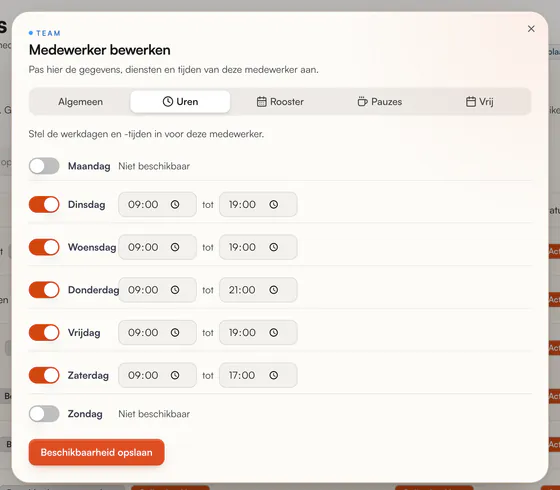560x490 pixels.
Task: Click the Woensdag start time field
Action: pyautogui.click(x=158, y=247)
